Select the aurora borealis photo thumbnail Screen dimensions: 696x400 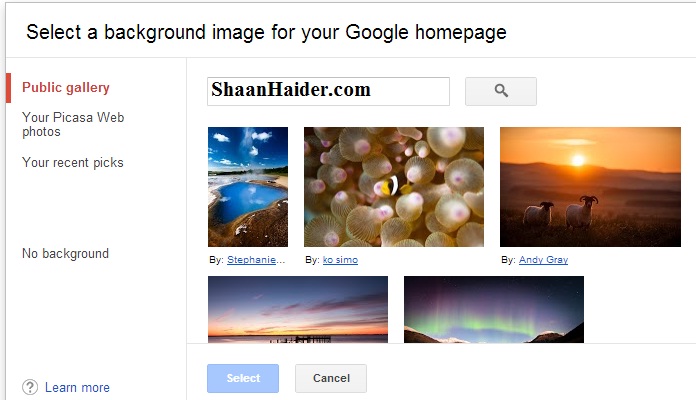coord(494,309)
